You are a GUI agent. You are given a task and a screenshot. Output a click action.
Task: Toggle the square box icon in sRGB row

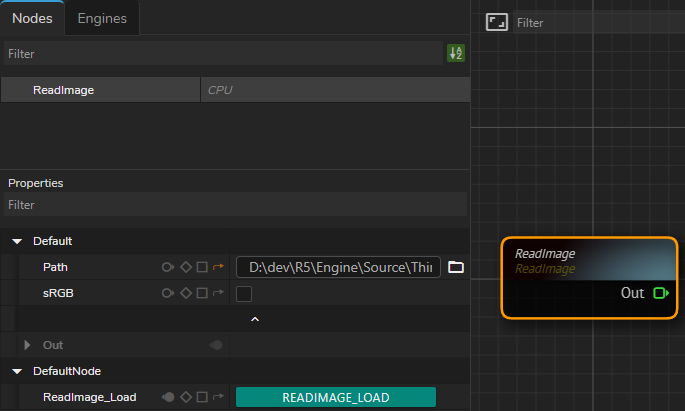[201, 293]
